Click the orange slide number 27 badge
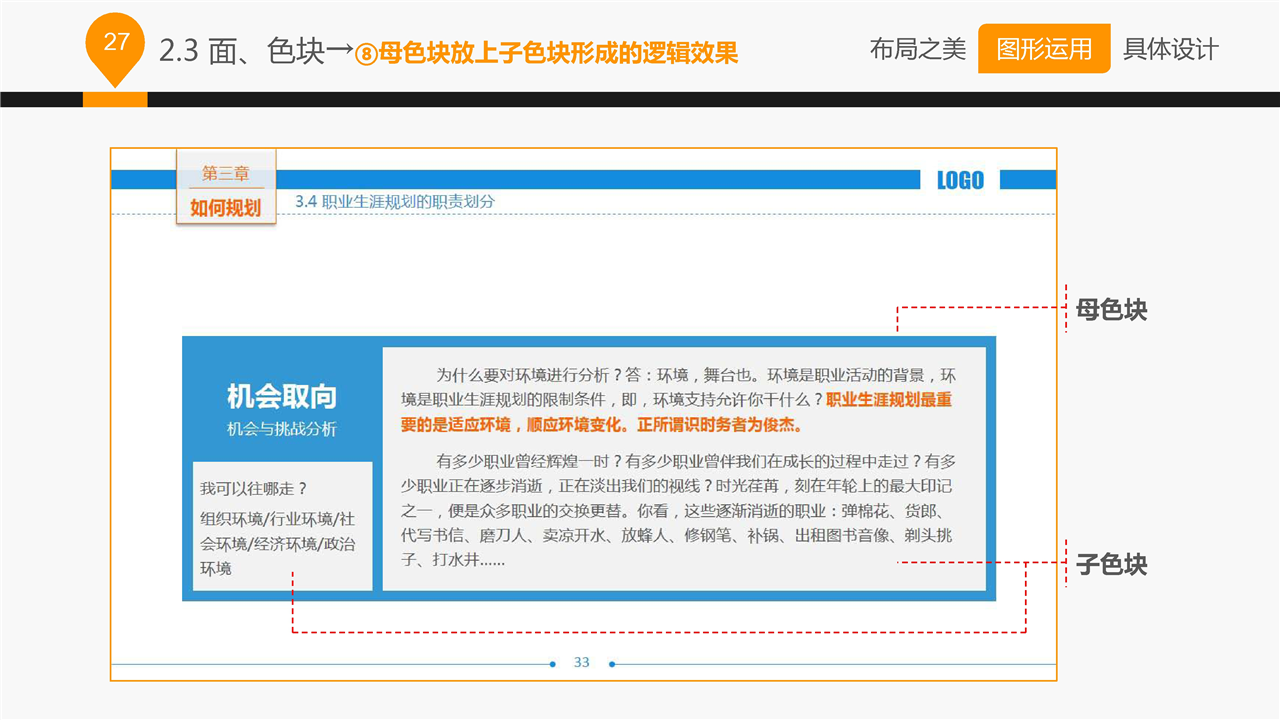Image resolution: width=1280 pixels, height=720 pixels. click(116, 43)
